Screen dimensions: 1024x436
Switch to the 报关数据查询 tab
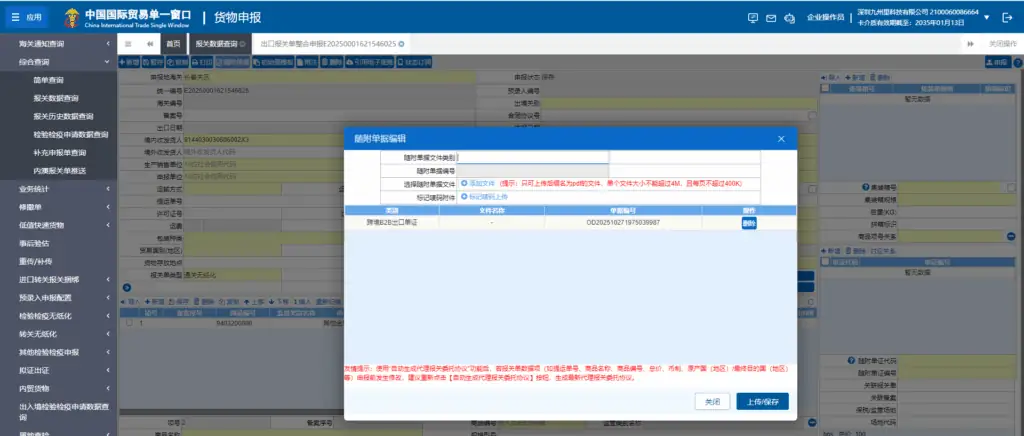click(216, 44)
